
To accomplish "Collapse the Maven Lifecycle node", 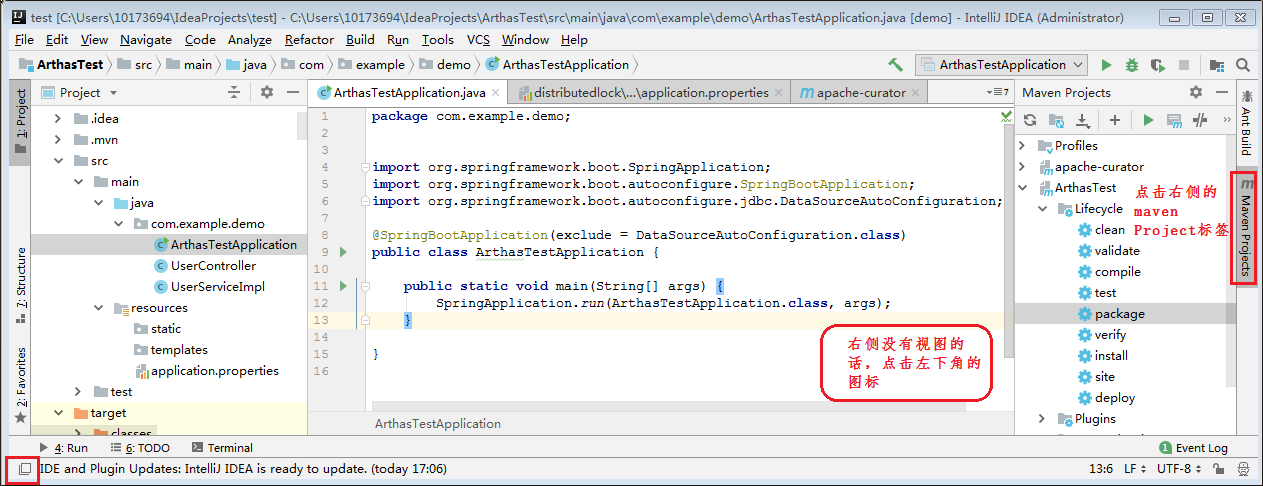I will 1041,209.
